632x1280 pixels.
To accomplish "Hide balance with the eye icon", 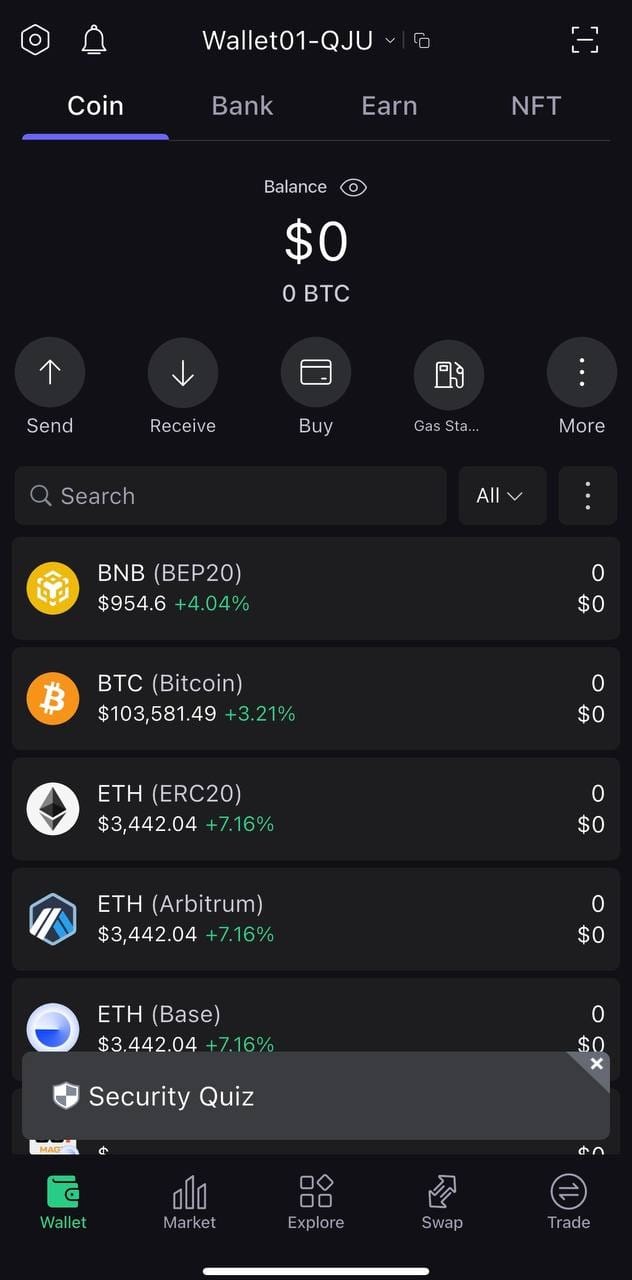I will pyautogui.click(x=353, y=187).
